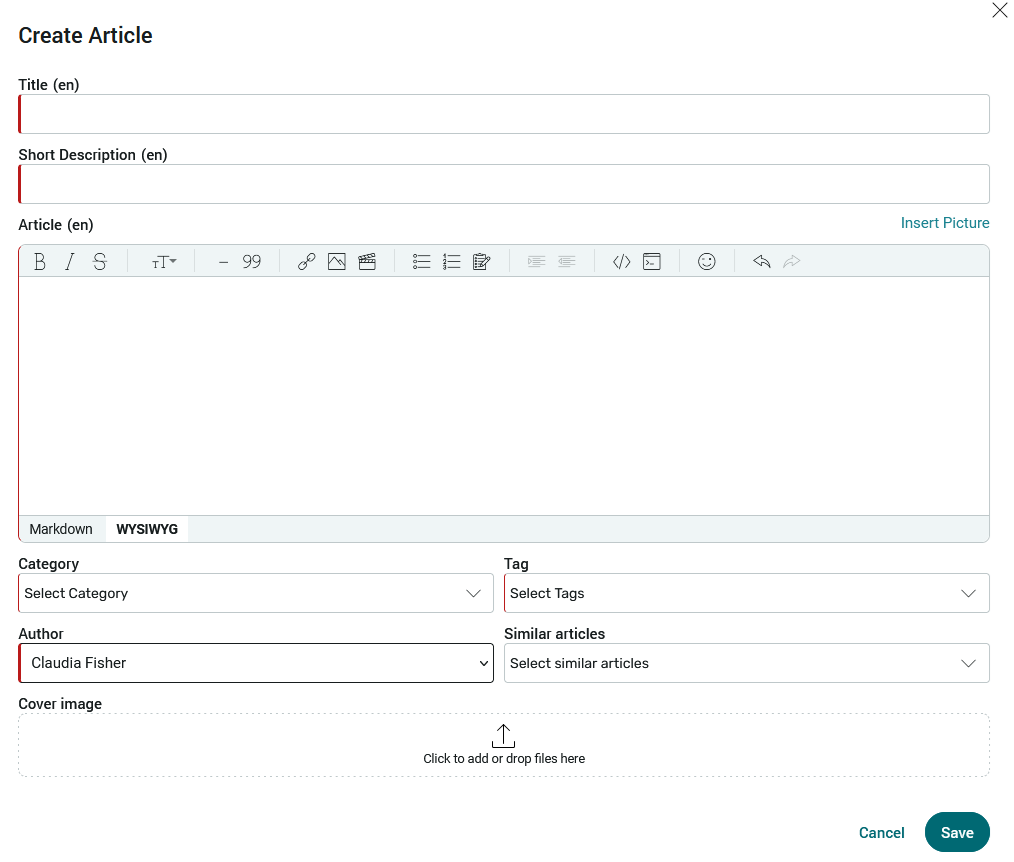Insert a blockquote

tap(252, 261)
